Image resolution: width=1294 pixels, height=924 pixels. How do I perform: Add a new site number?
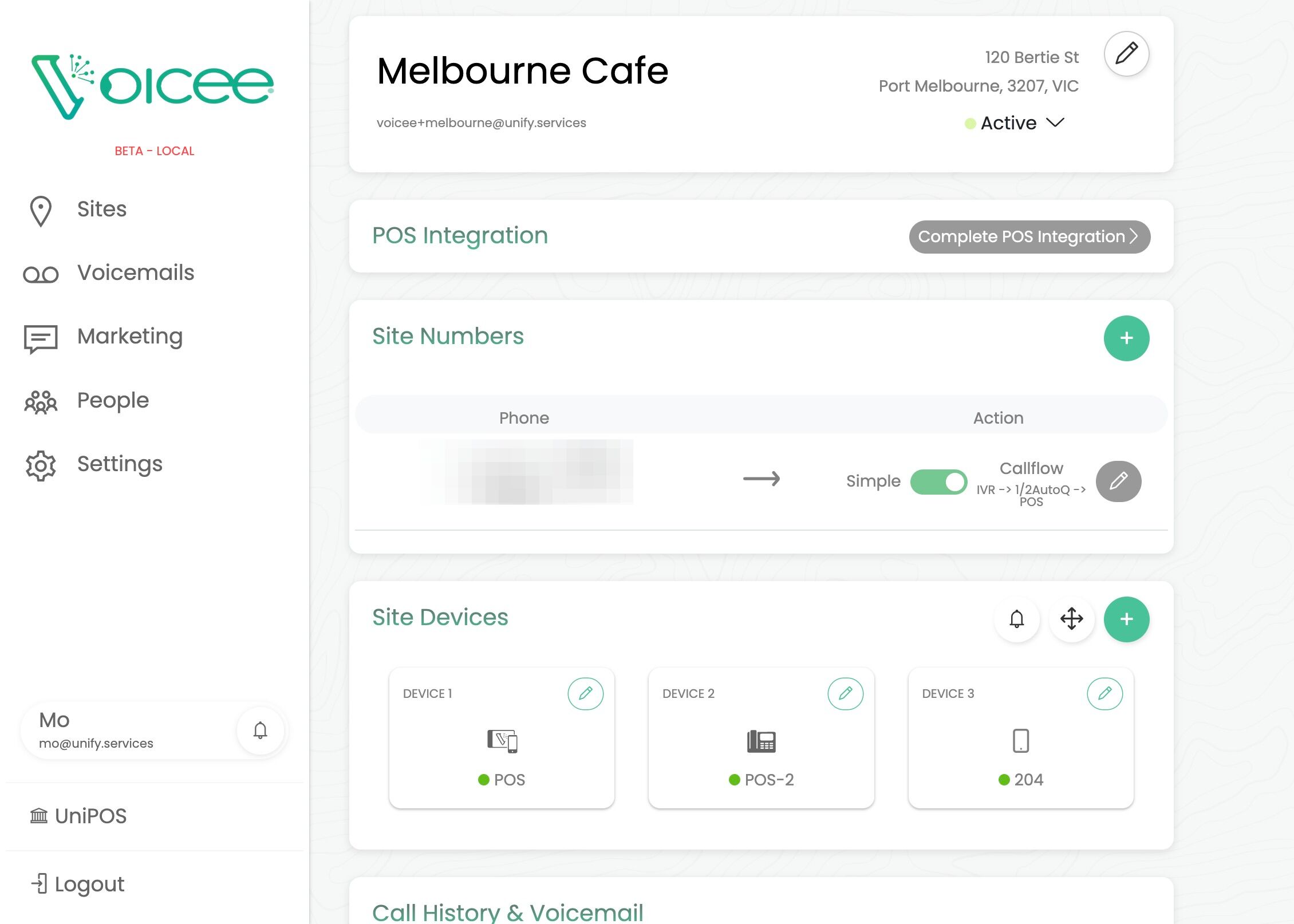1126,338
